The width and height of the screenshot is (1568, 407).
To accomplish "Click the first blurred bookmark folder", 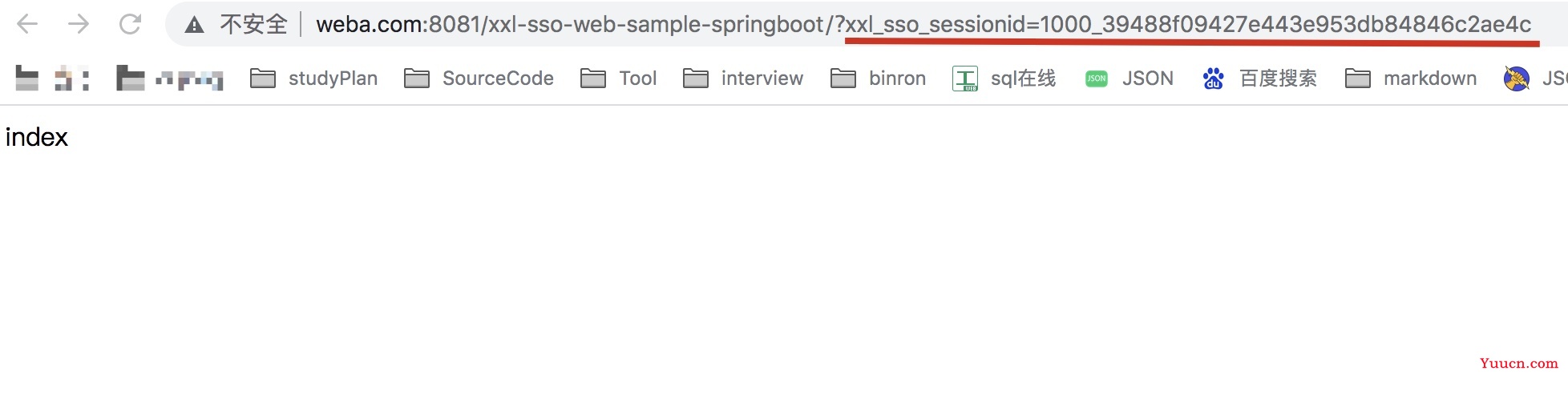I will 52,79.
